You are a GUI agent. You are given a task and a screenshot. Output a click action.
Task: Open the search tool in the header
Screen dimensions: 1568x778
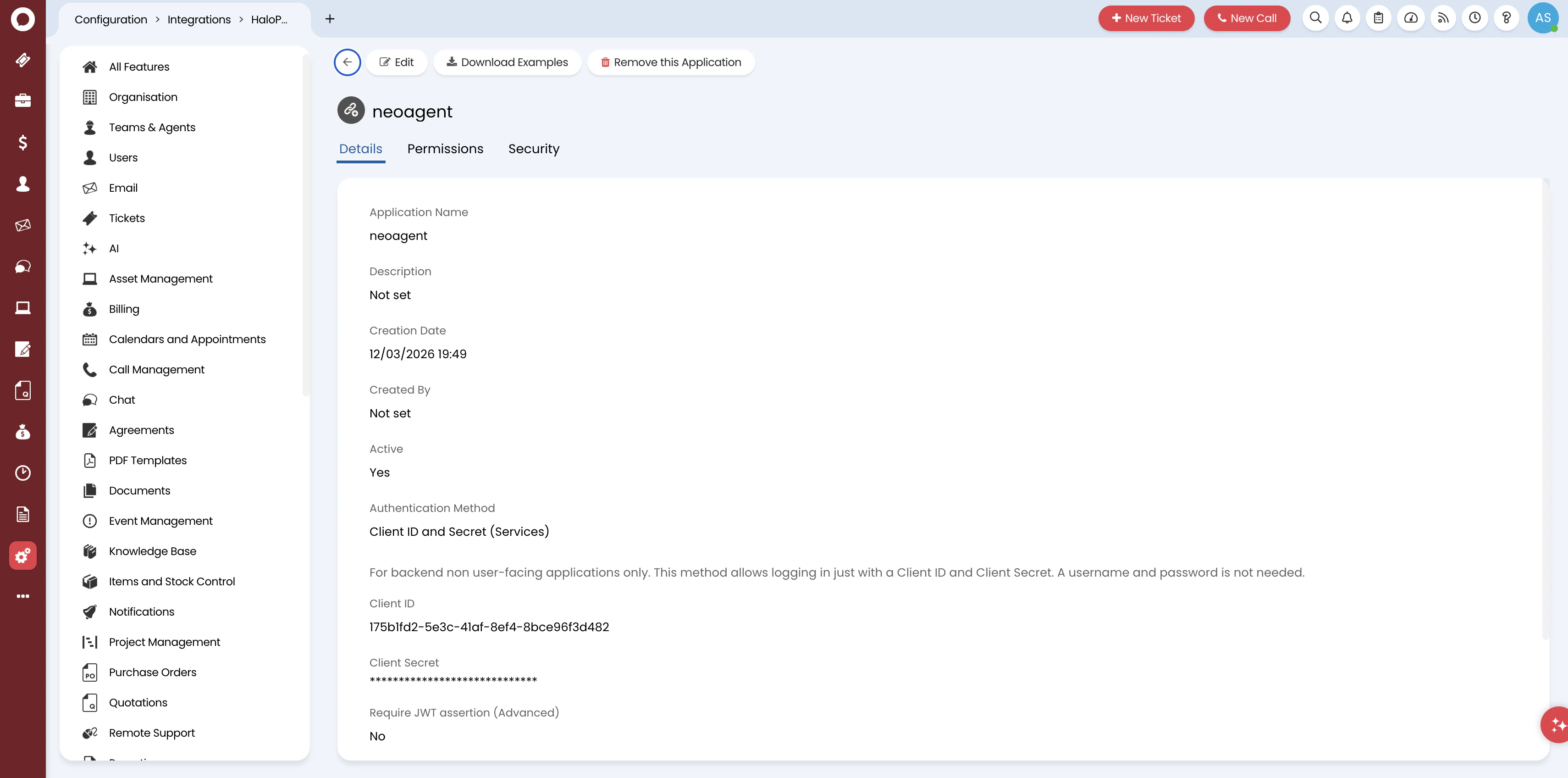tap(1315, 18)
